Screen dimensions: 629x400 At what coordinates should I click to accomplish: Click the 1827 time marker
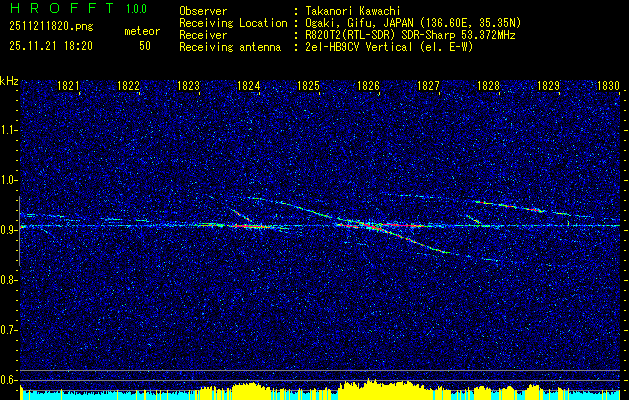point(428,86)
